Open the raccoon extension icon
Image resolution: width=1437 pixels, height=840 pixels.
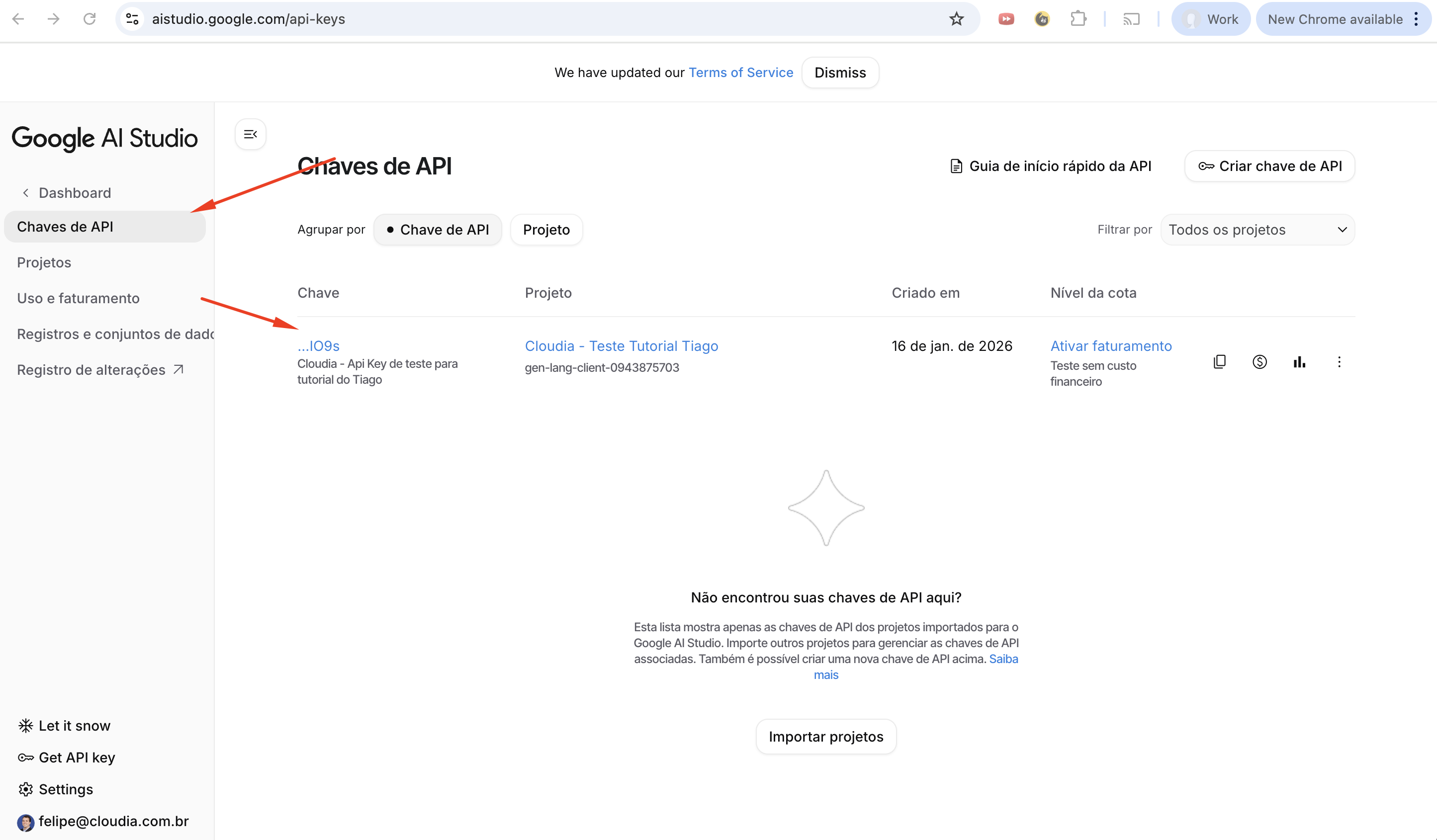[x=1042, y=19]
